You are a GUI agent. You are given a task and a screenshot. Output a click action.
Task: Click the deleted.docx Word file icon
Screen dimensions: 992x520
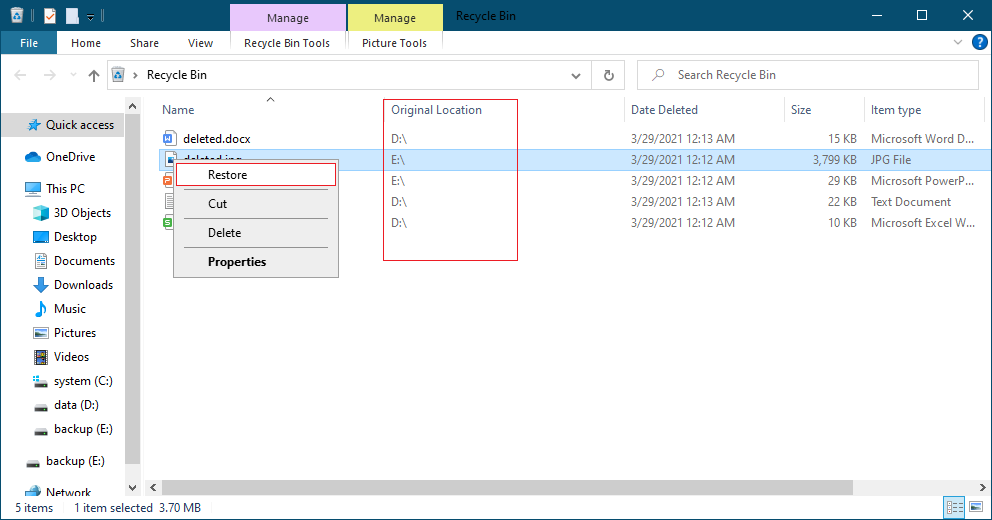(x=169, y=138)
